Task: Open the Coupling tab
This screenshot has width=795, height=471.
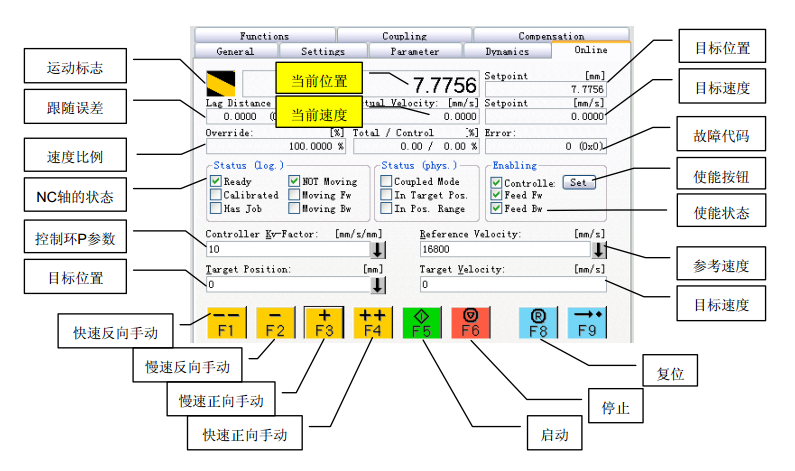Action: (x=404, y=36)
